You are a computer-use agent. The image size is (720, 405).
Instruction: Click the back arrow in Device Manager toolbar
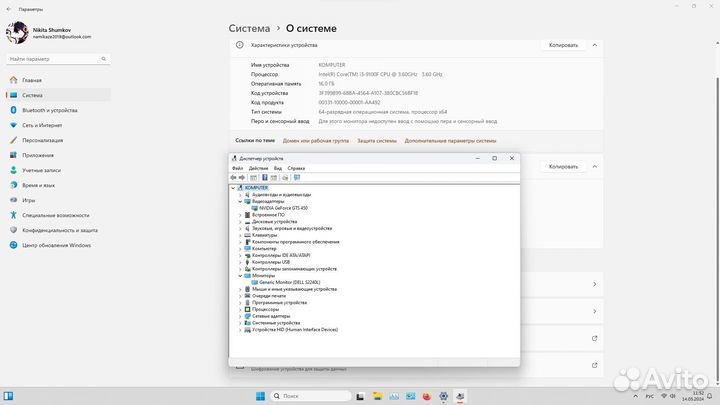point(234,177)
